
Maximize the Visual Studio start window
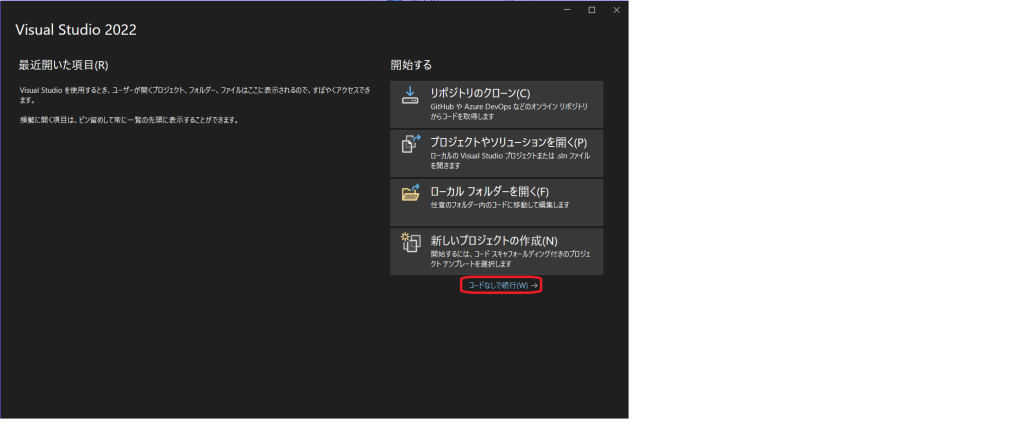591,9
